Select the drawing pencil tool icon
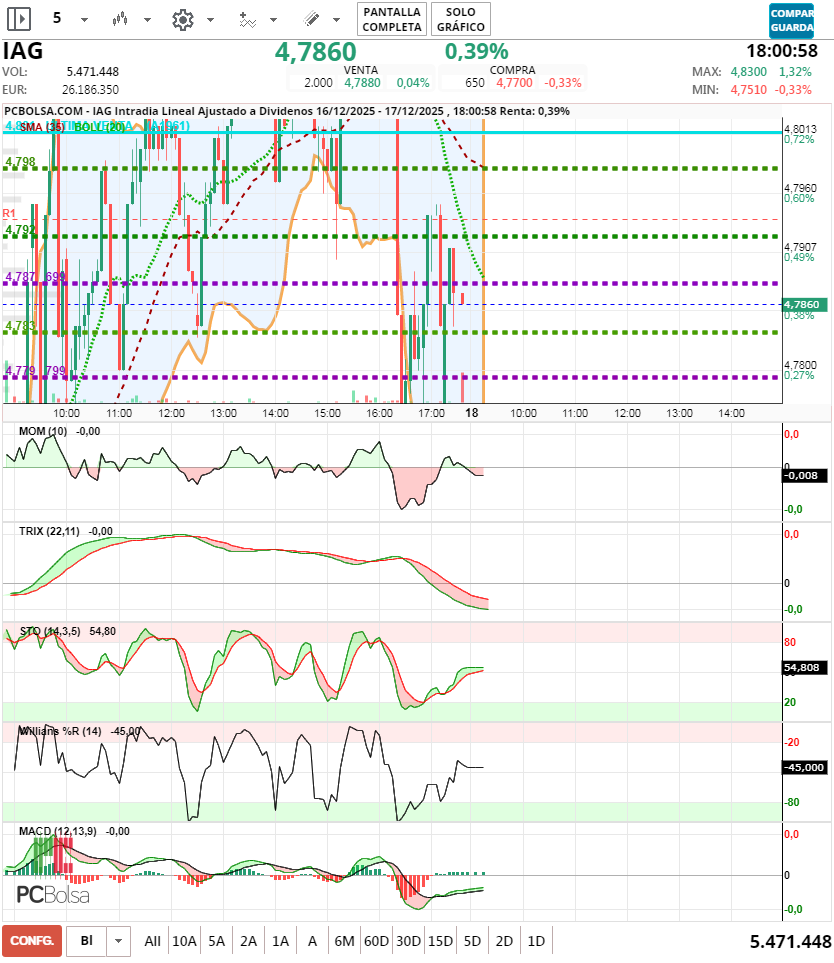 pos(311,18)
